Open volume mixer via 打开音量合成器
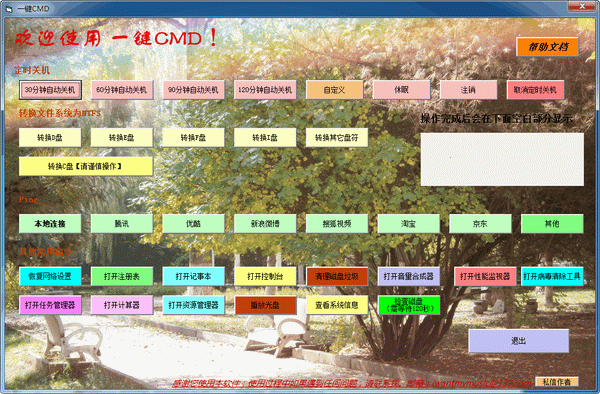600x394 pixels. pos(409,276)
